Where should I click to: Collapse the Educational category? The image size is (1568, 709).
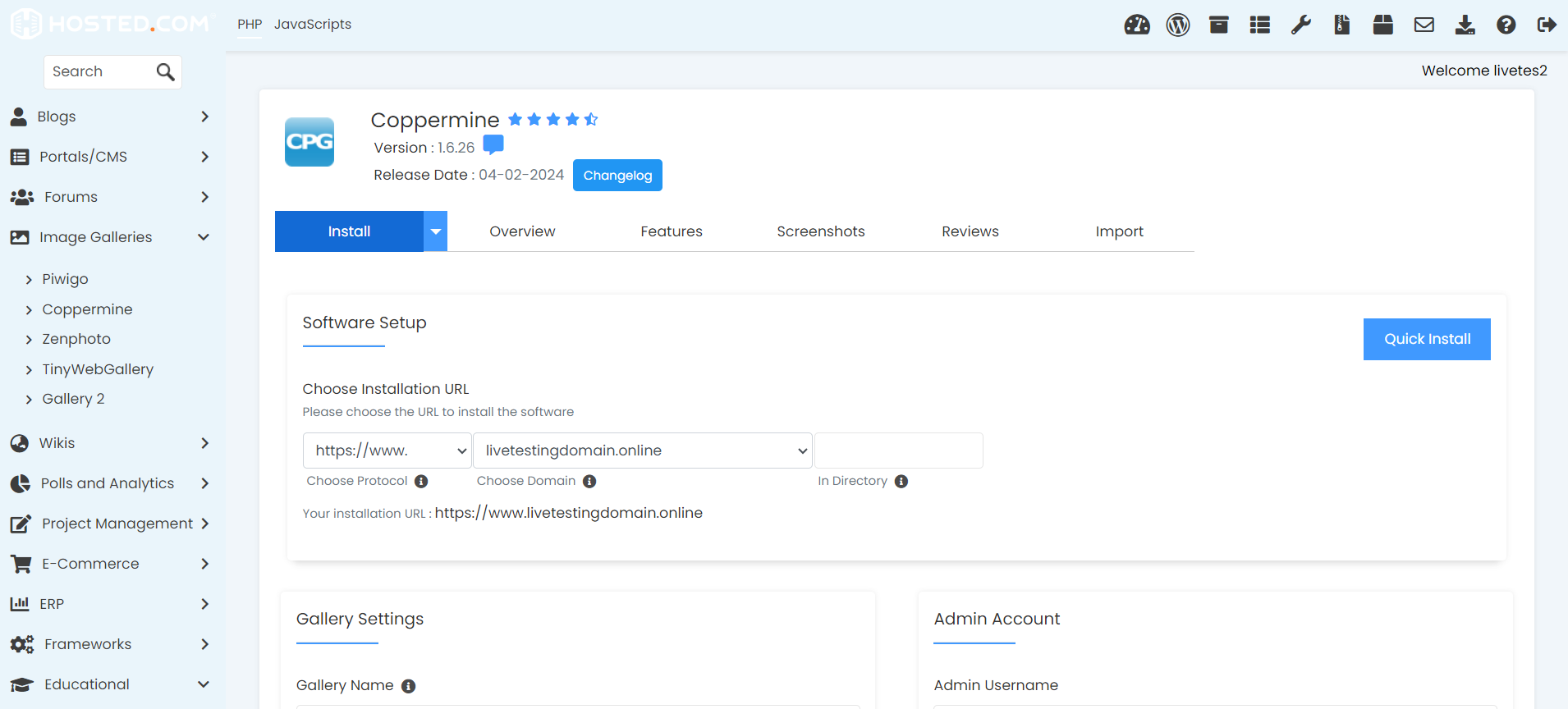(204, 684)
